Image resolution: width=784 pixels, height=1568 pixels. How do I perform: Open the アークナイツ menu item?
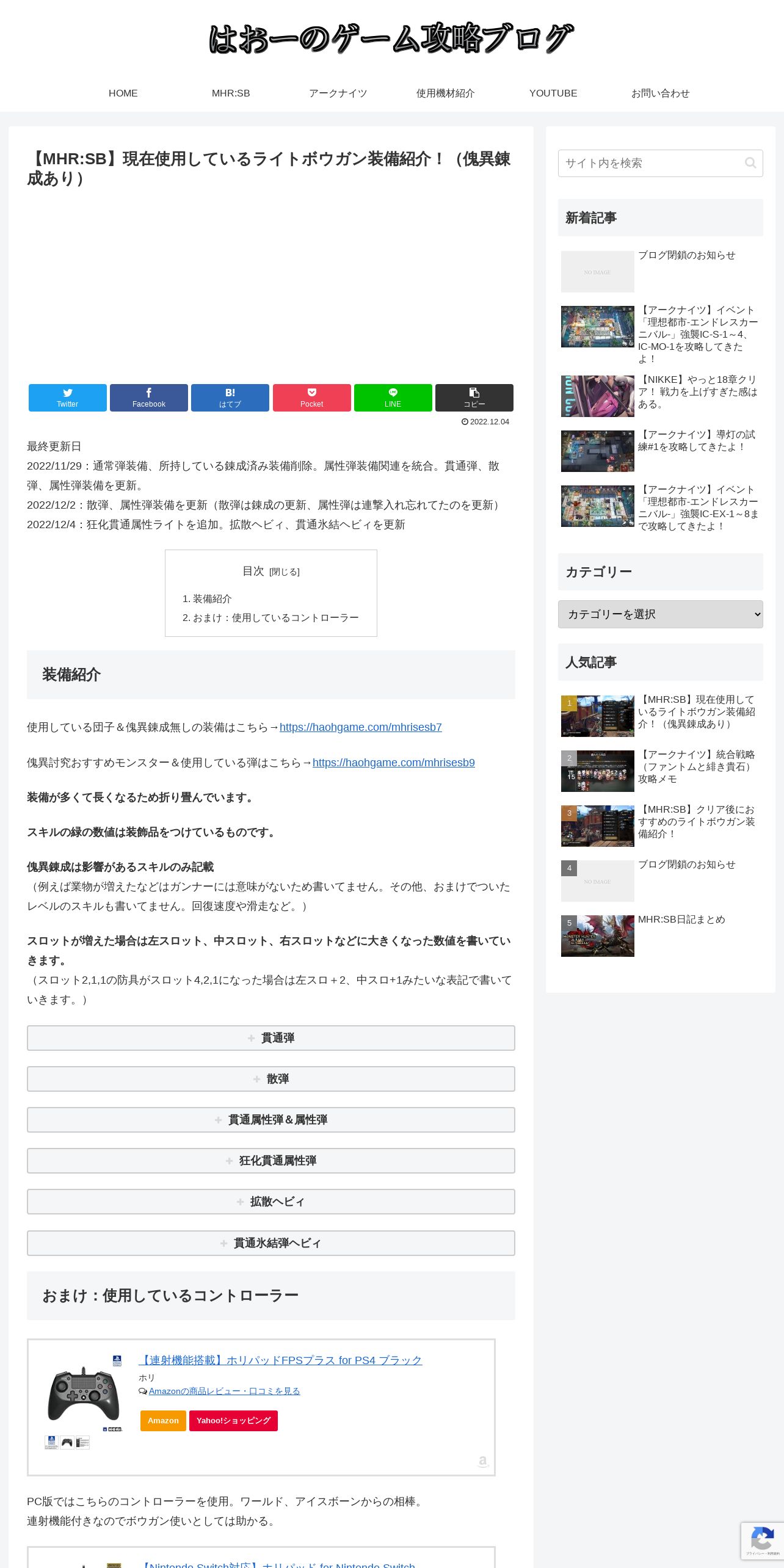(x=338, y=93)
